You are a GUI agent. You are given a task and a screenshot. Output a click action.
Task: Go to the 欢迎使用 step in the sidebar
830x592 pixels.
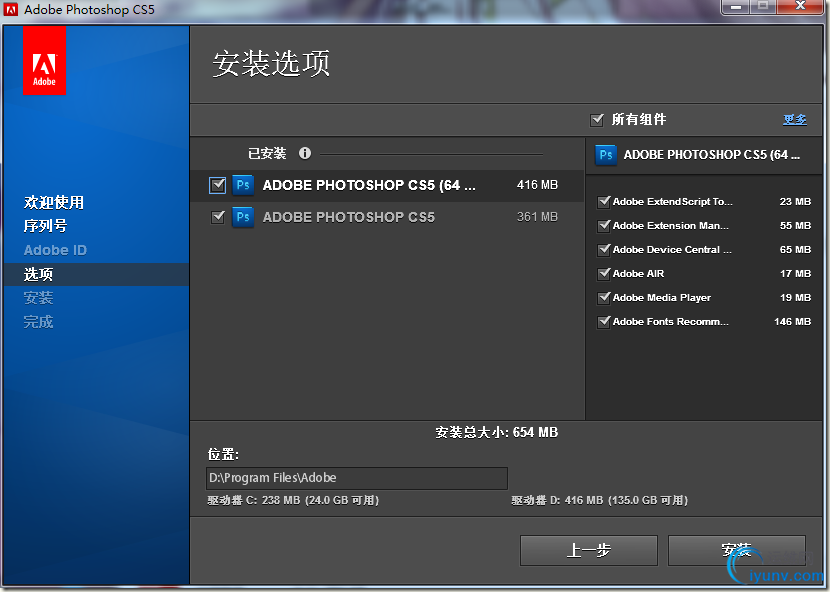53,202
